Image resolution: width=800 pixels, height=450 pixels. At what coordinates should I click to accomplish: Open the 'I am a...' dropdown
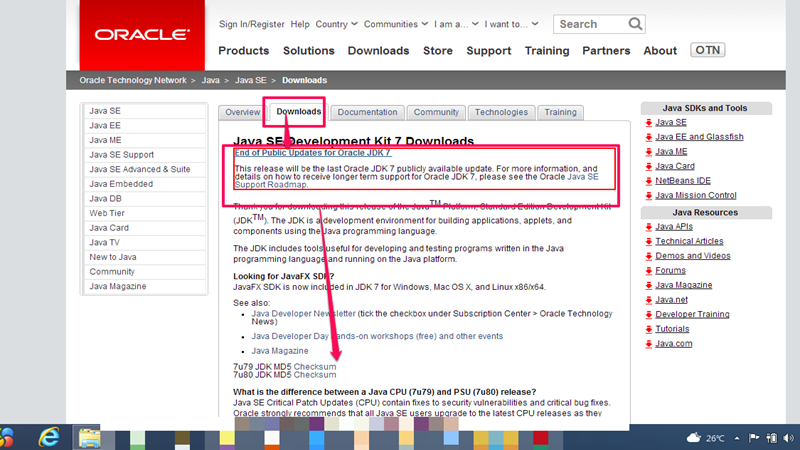click(456, 24)
